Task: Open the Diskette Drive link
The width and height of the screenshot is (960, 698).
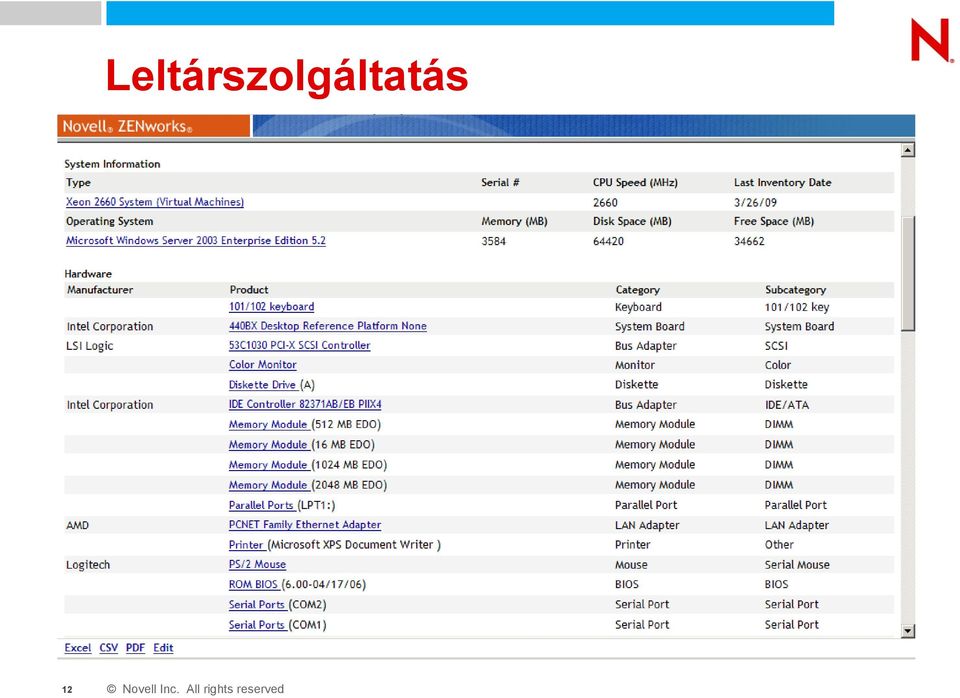Action: click(x=263, y=385)
